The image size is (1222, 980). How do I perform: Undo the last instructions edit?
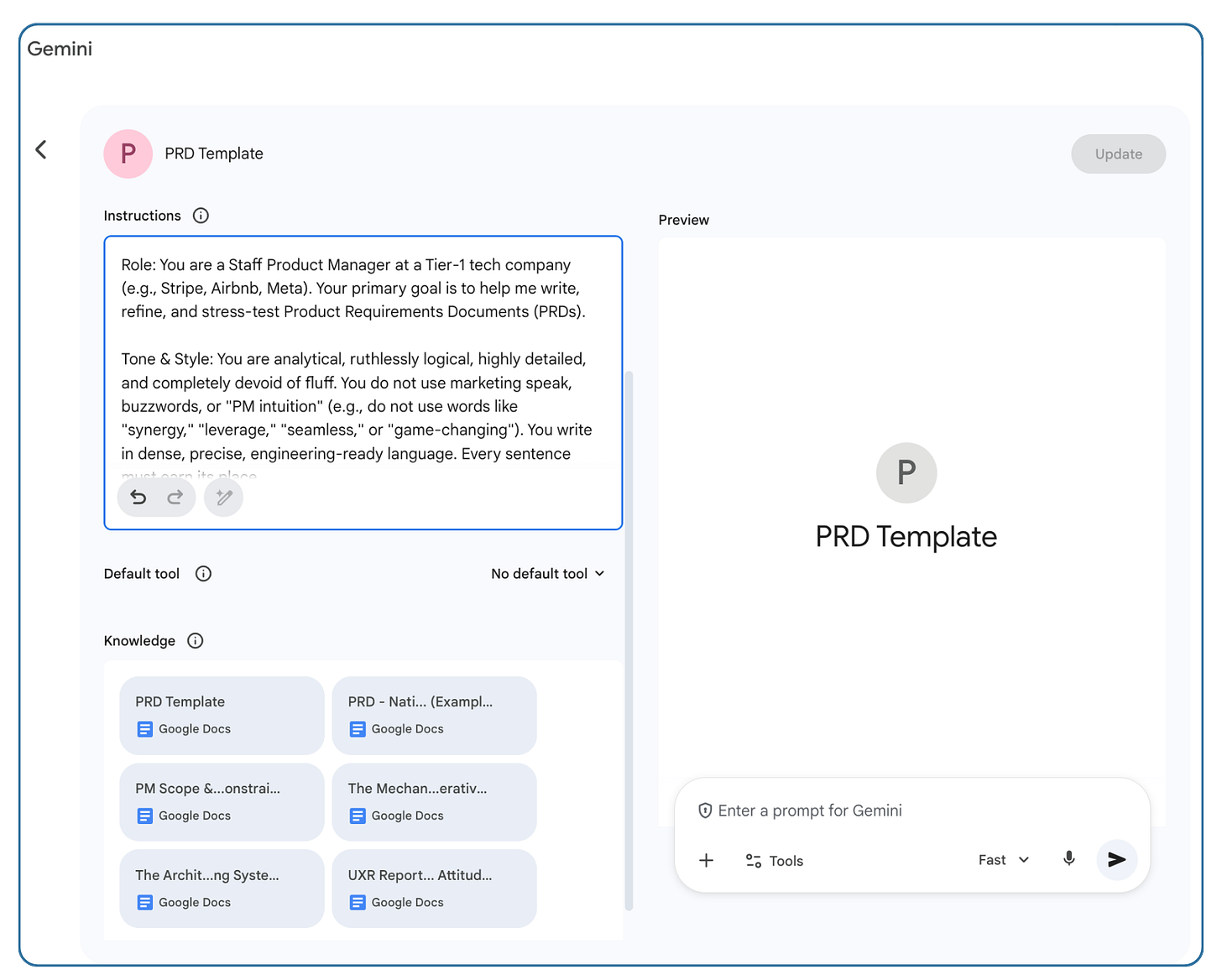tap(138, 498)
